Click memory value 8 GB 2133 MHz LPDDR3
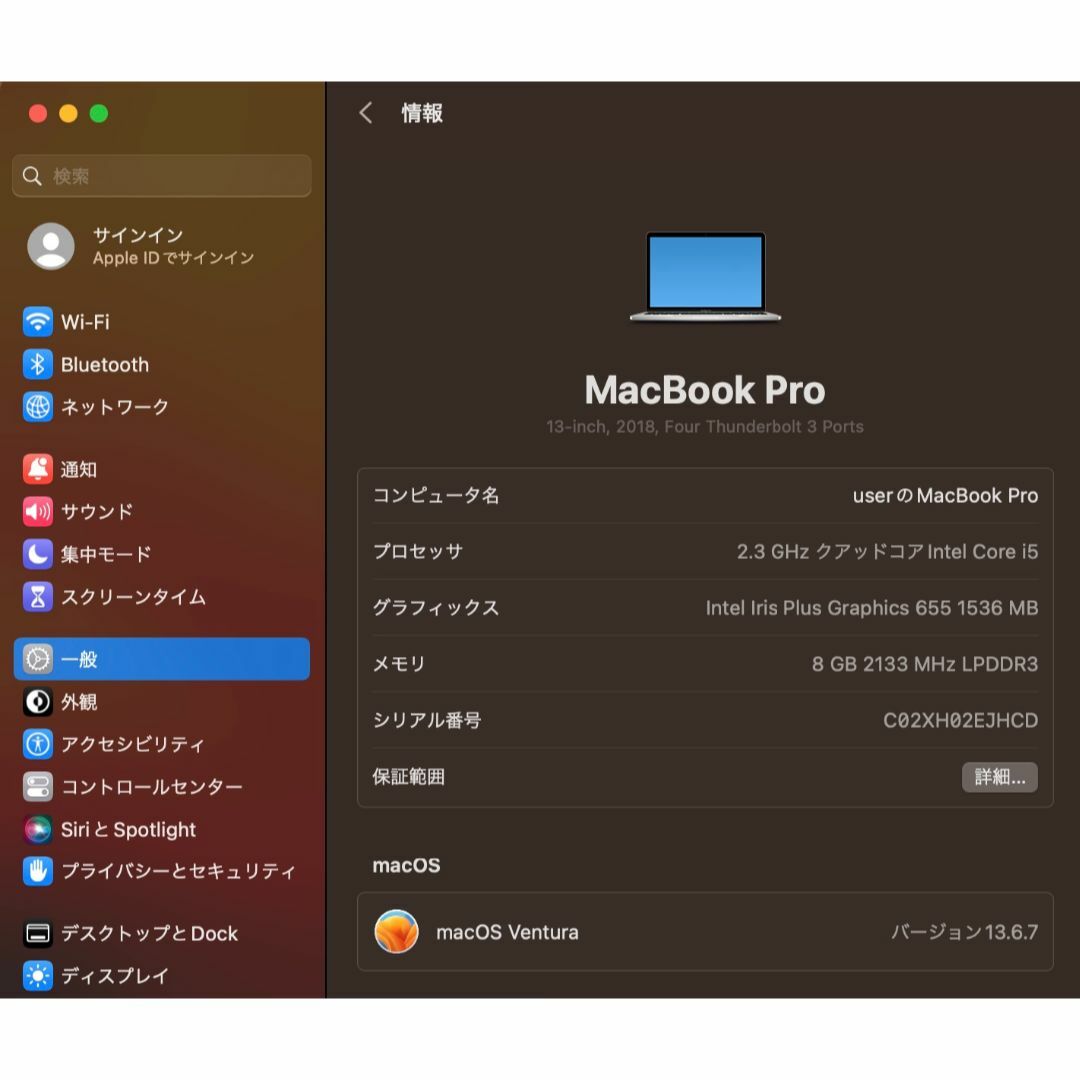The image size is (1080, 1080). click(x=924, y=664)
